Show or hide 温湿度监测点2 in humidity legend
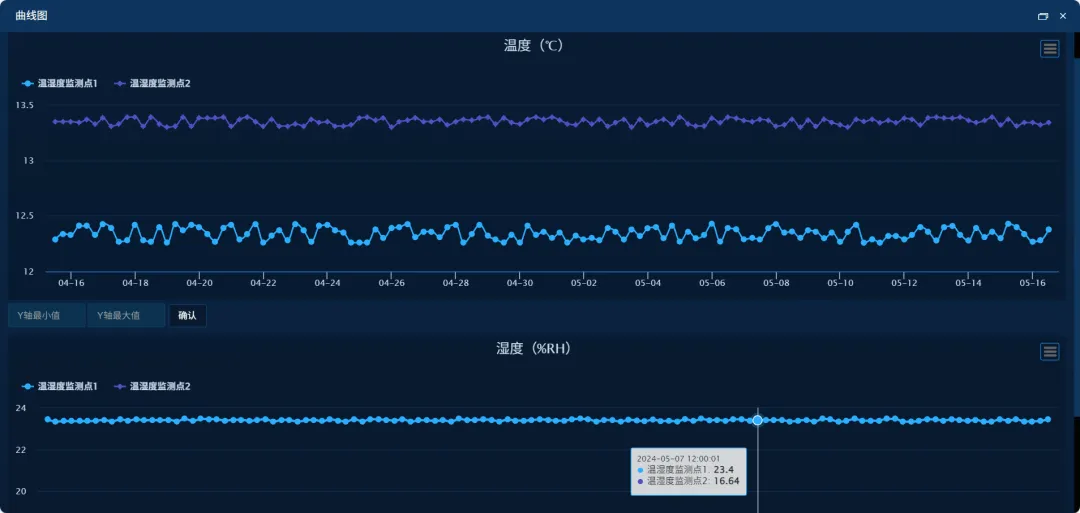1080x513 pixels. (x=152, y=386)
